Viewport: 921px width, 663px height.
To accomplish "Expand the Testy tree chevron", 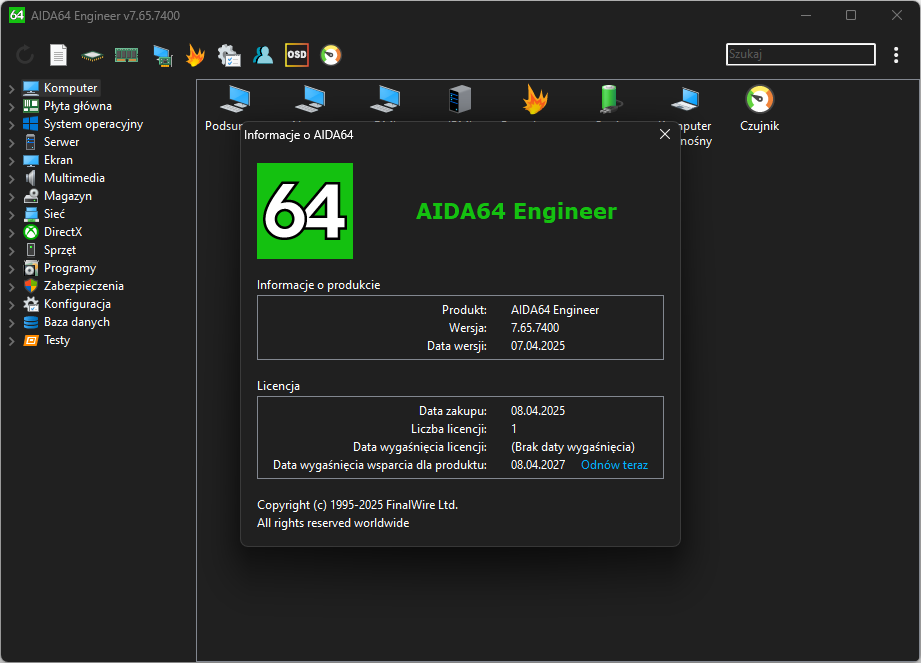I will pyautogui.click(x=11, y=341).
